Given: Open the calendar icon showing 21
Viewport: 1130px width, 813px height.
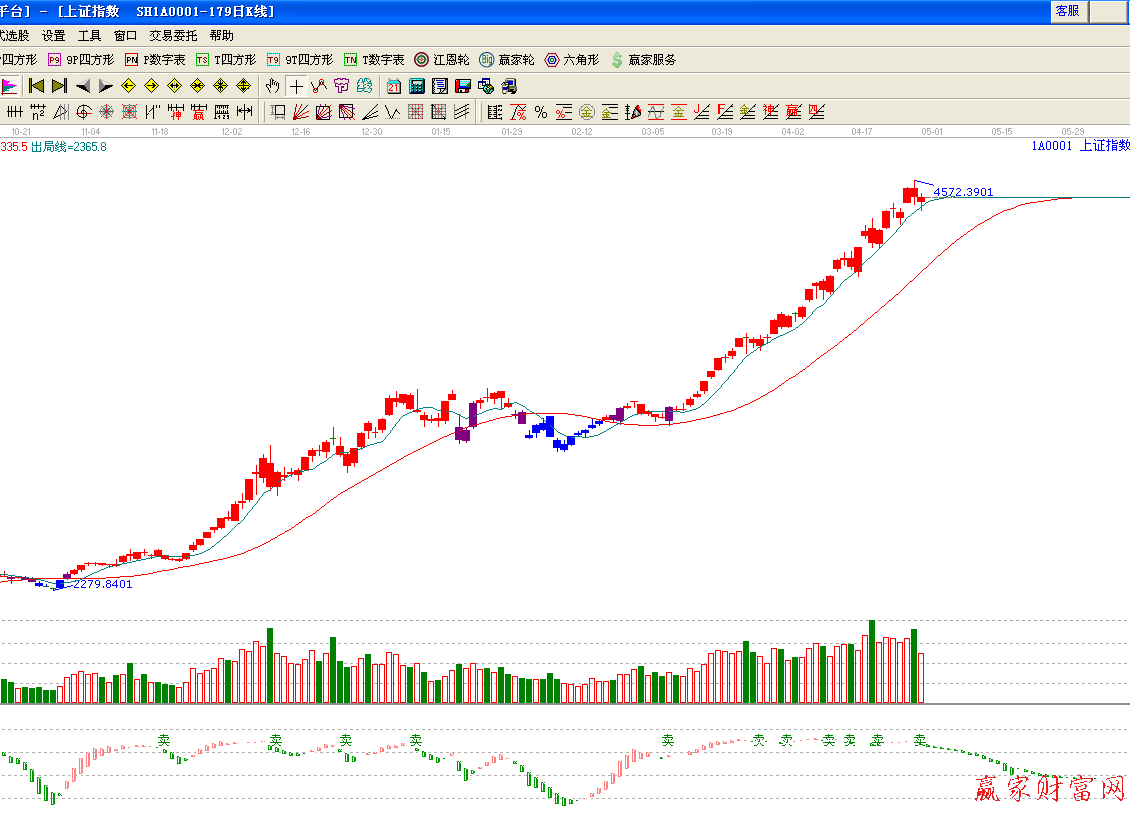Looking at the screenshot, I should coord(394,86).
